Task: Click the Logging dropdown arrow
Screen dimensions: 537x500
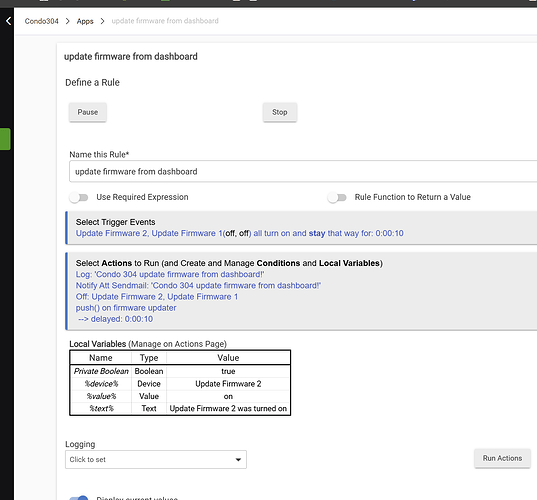Action: pyautogui.click(x=238, y=460)
